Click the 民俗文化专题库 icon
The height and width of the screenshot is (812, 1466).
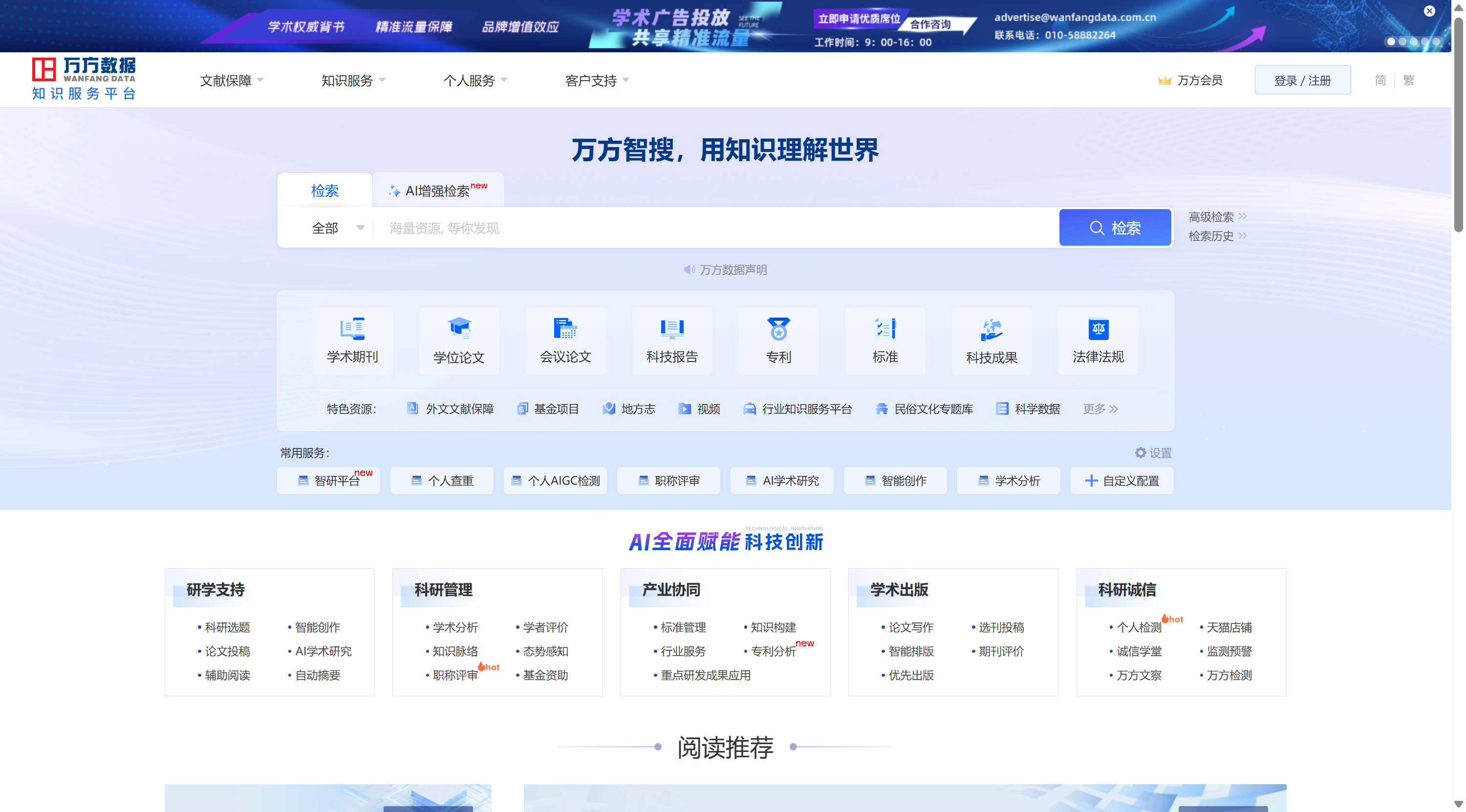coord(881,408)
